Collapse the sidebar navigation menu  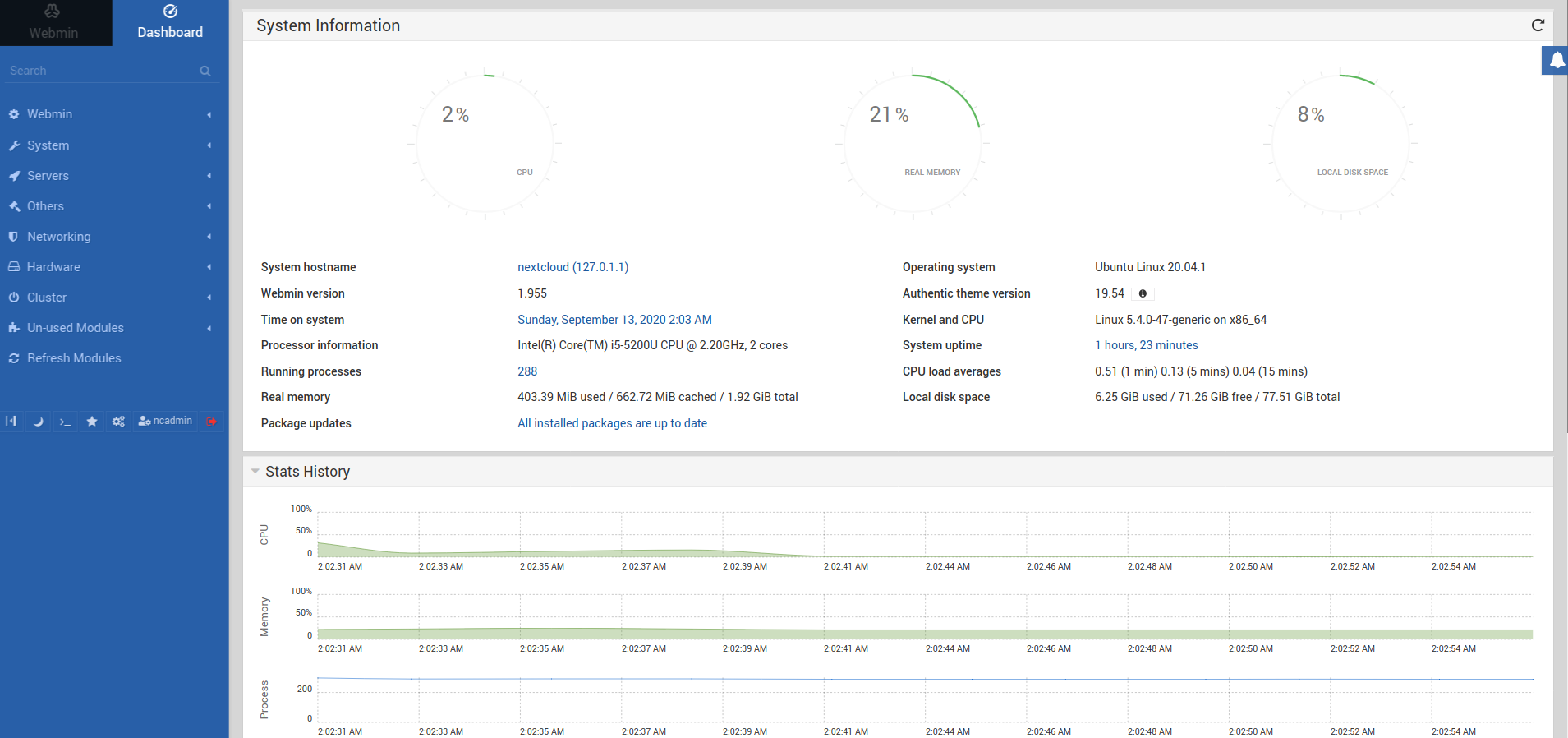point(11,421)
